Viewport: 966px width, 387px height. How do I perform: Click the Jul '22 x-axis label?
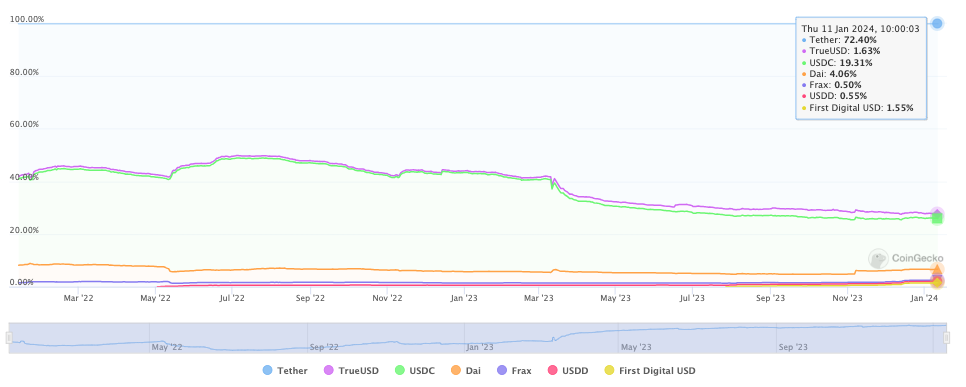232,298
